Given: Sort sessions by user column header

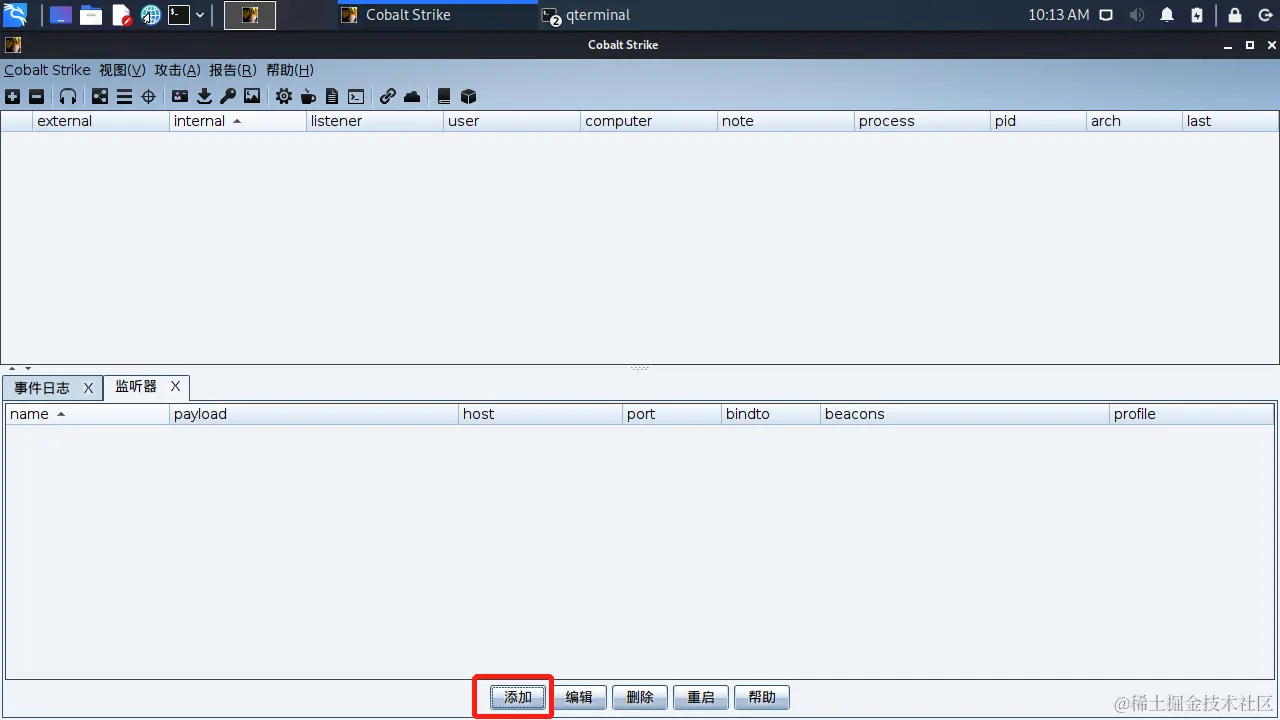Looking at the screenshot, I should [512, 121].
